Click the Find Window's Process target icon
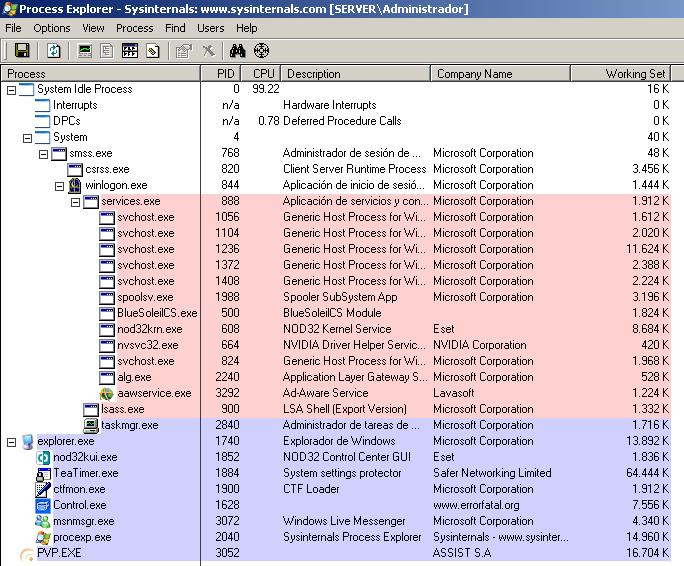This screenshot has width=684, height=566. (x=261, y=51)
